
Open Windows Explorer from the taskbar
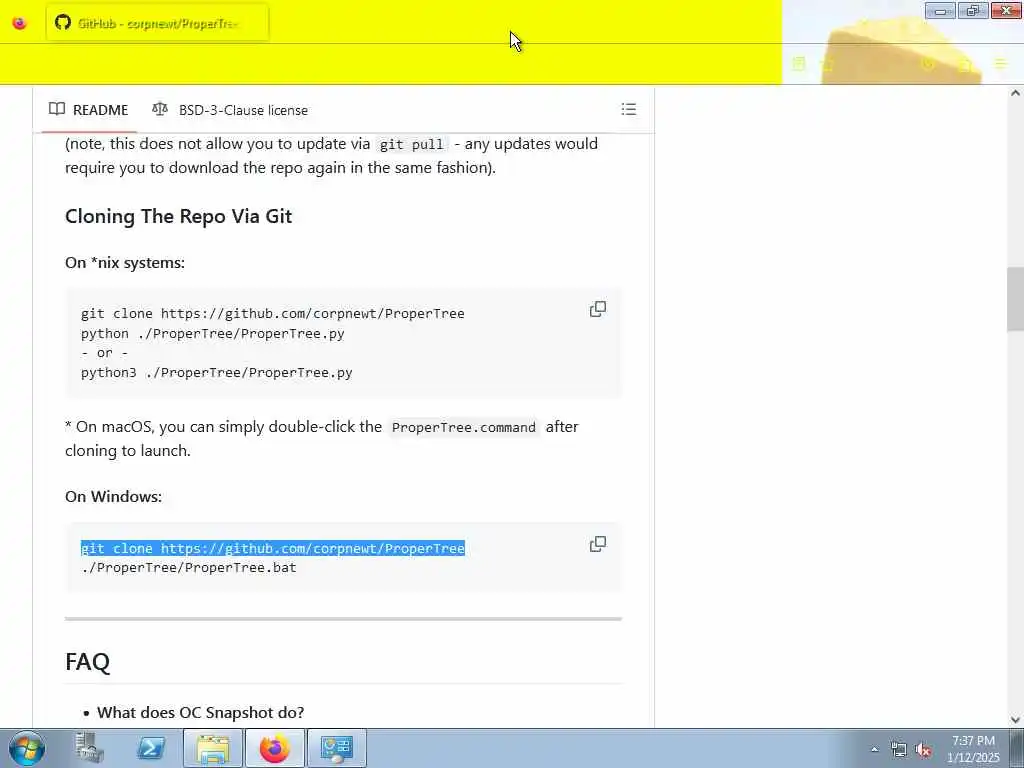[x=213, y=748]
